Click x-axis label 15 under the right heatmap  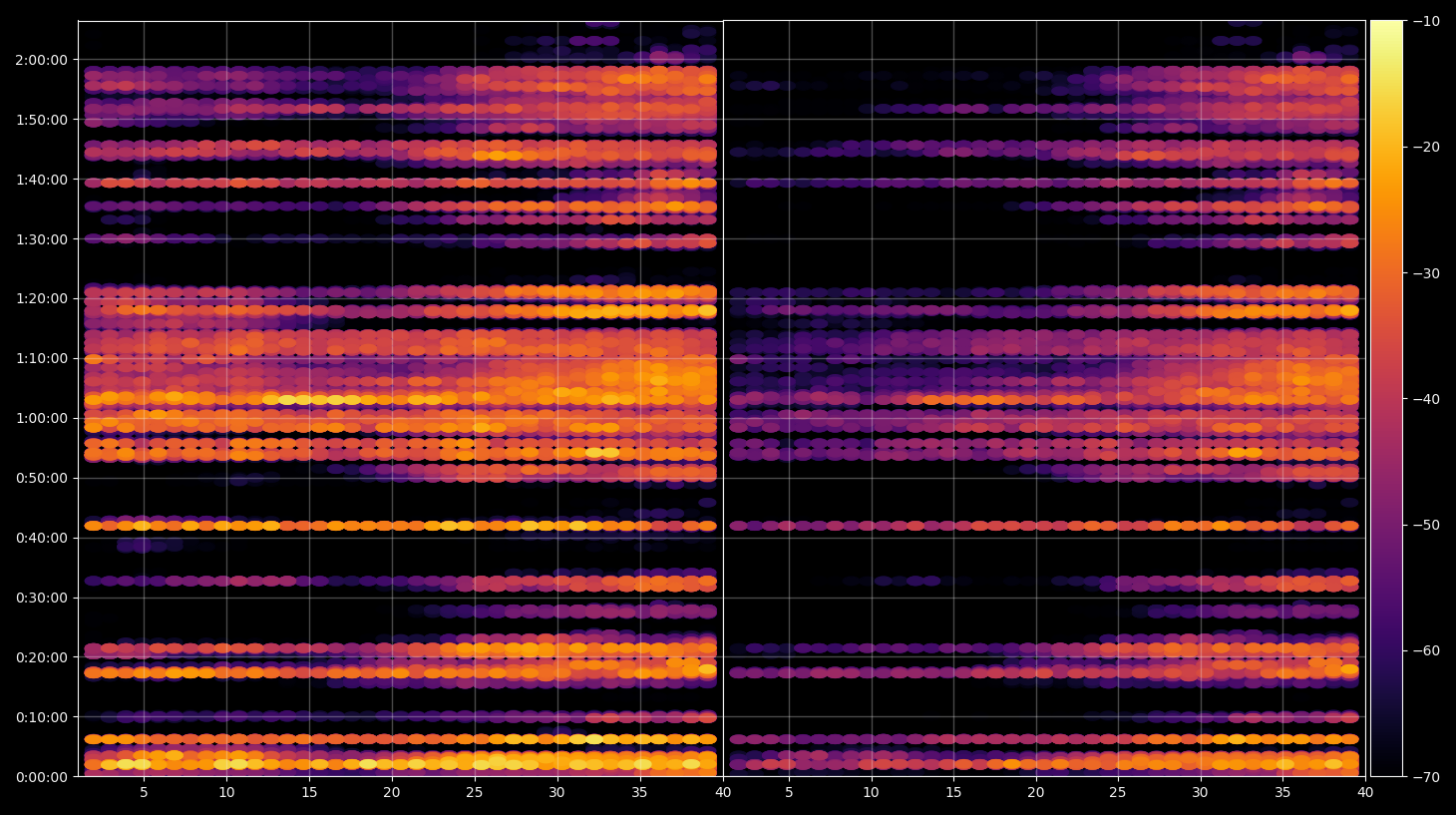(953, 792)
